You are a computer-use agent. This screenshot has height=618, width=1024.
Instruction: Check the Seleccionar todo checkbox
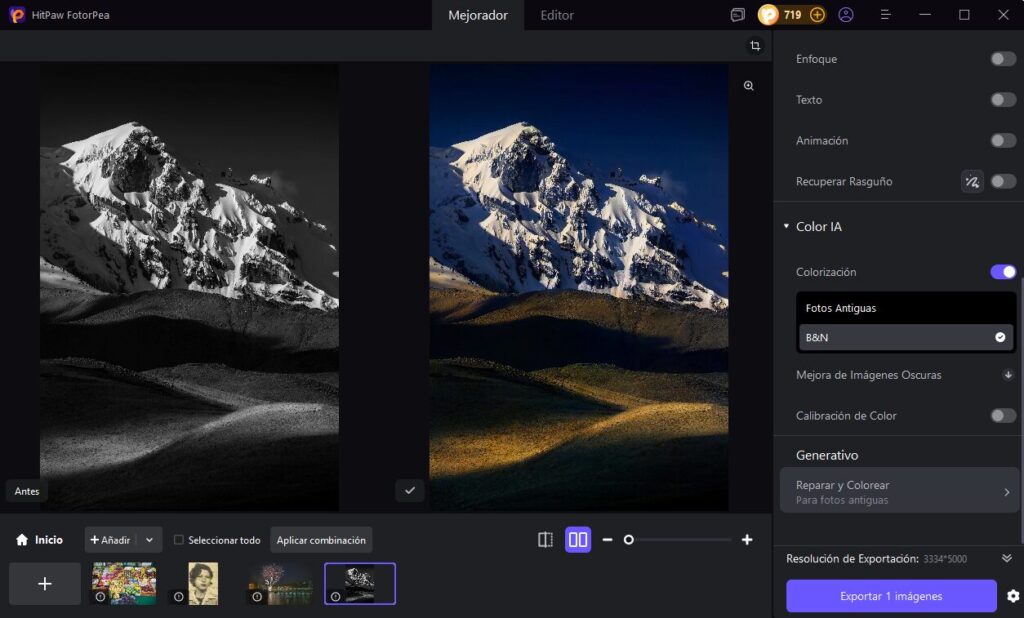(179, 540)
